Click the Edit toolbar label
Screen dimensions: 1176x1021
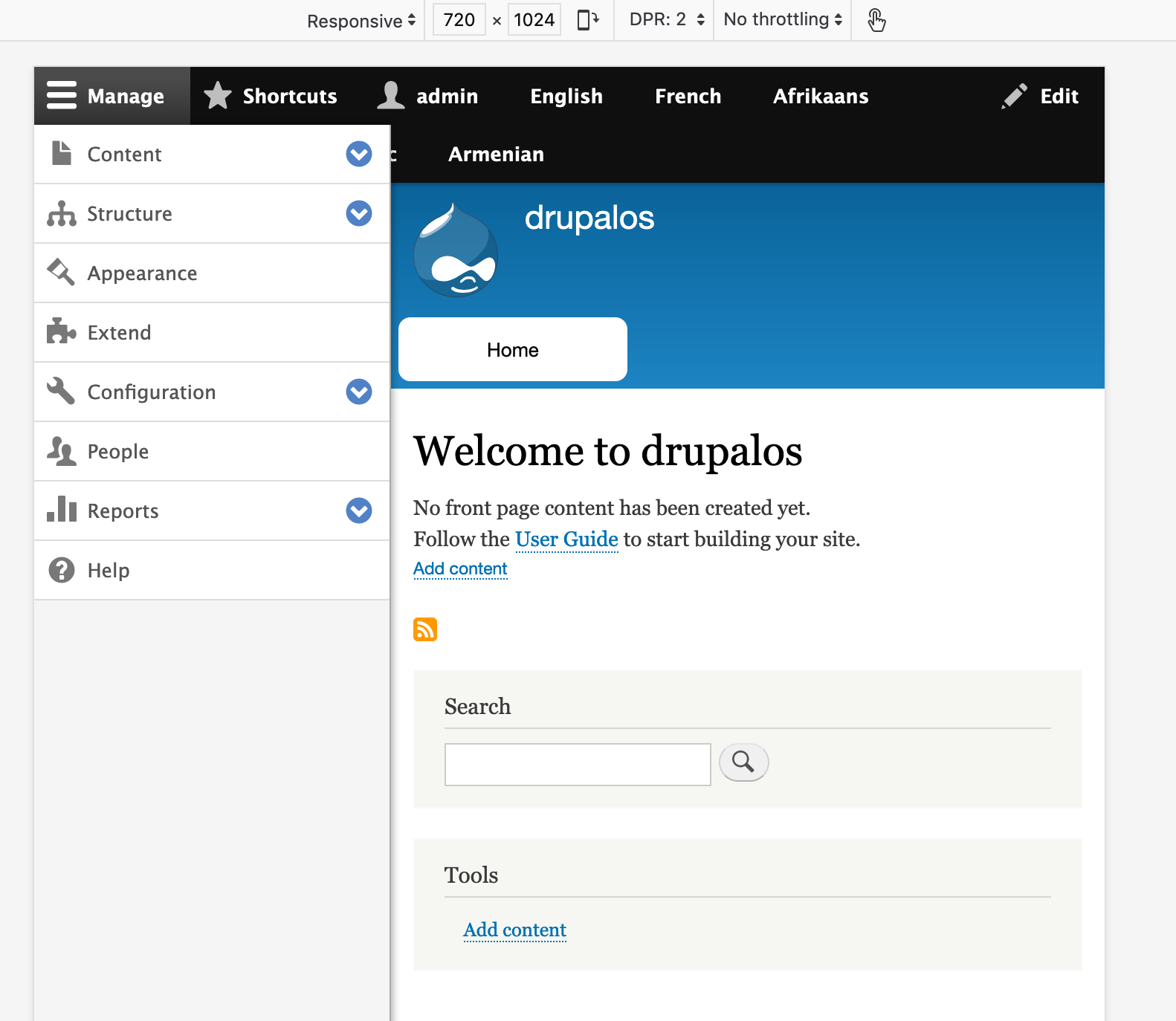pyautogui.click(x=1059, y=96)
